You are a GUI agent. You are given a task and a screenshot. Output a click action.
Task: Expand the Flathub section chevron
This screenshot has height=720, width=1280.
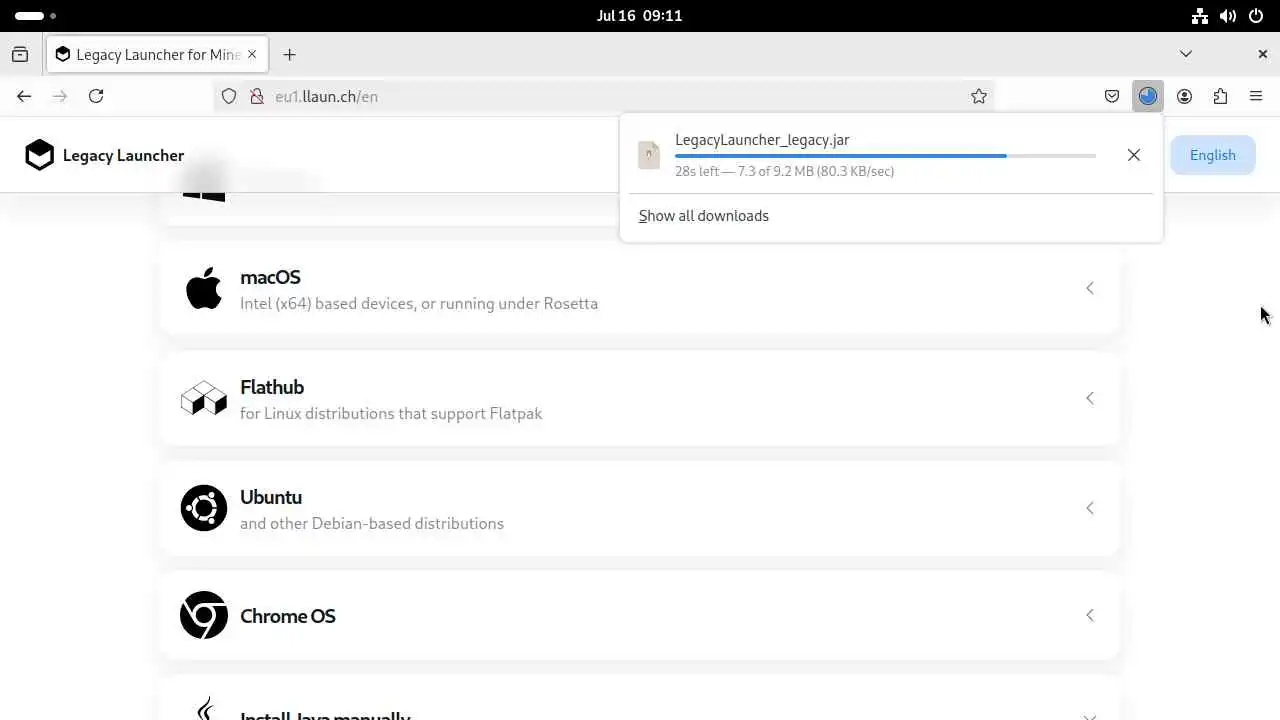click(x=1090, y=398)
